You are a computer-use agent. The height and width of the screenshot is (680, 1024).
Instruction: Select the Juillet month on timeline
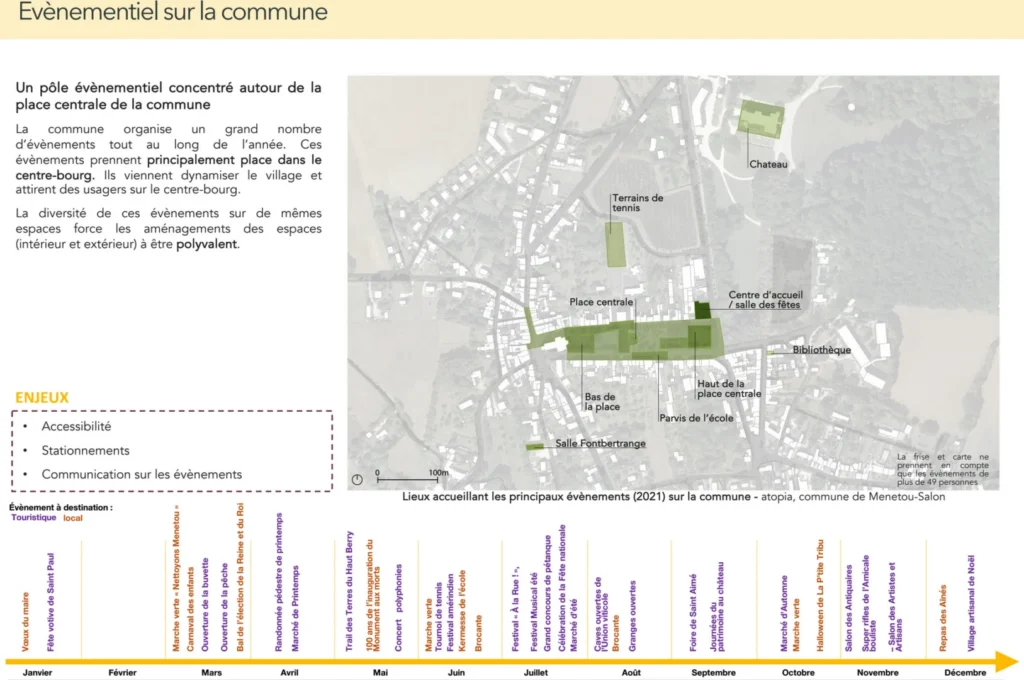click(x=536, y=673)
